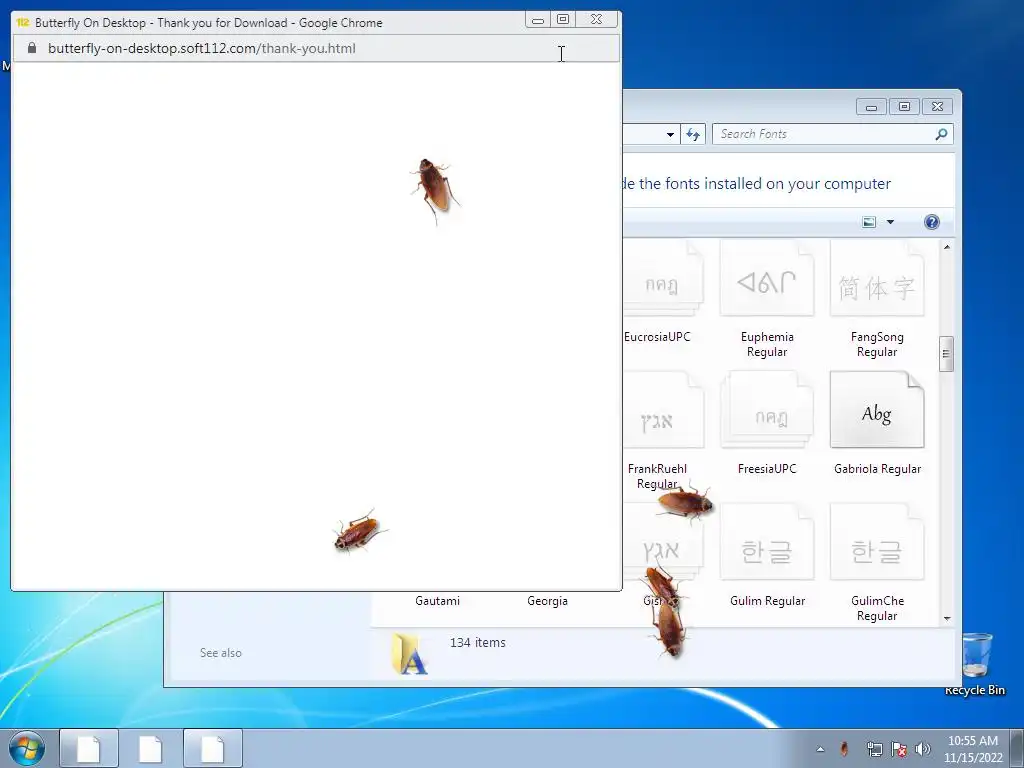Minimize the Fonts window

point(871,106)
